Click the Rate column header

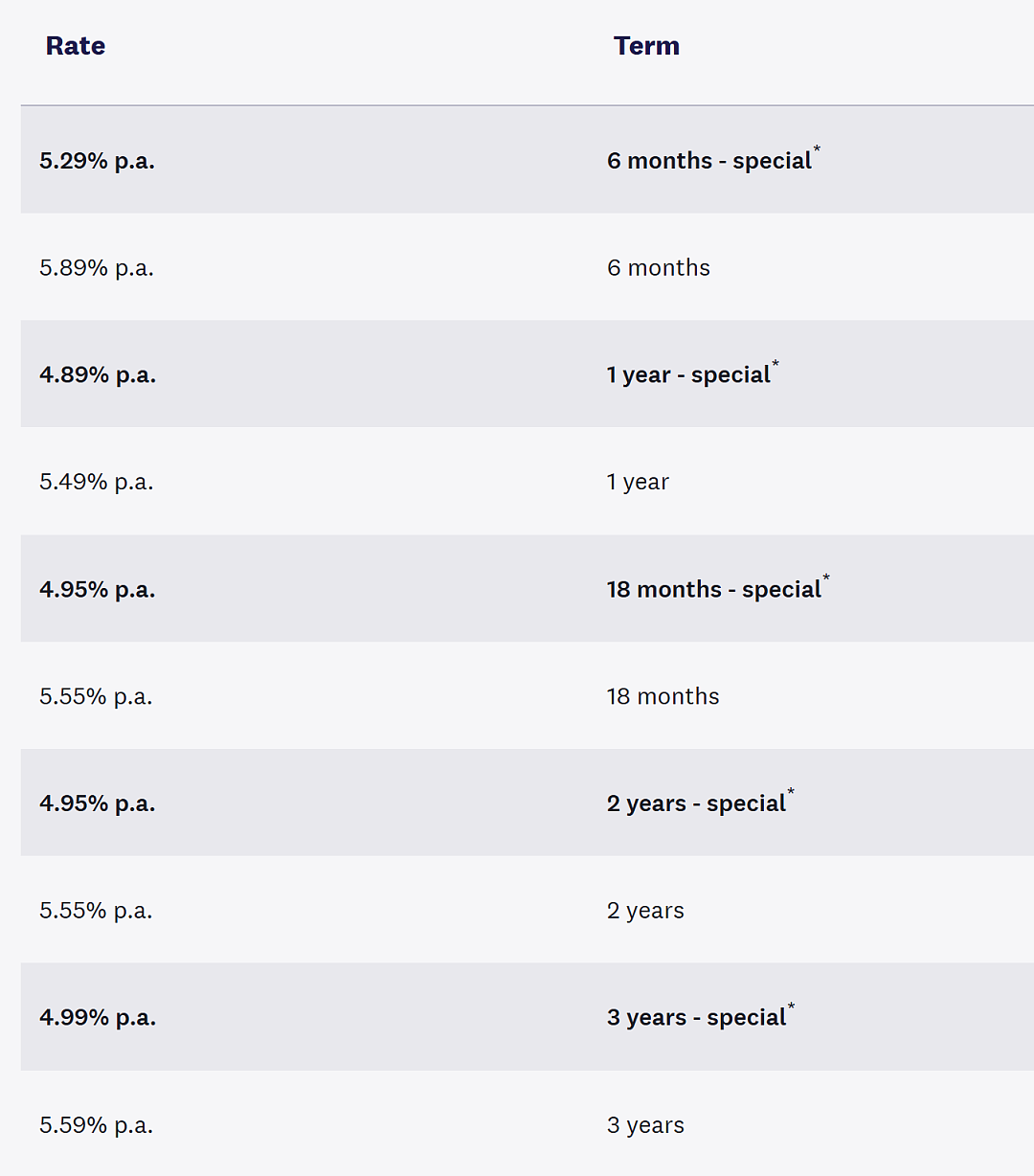click(x=76, y=46)
